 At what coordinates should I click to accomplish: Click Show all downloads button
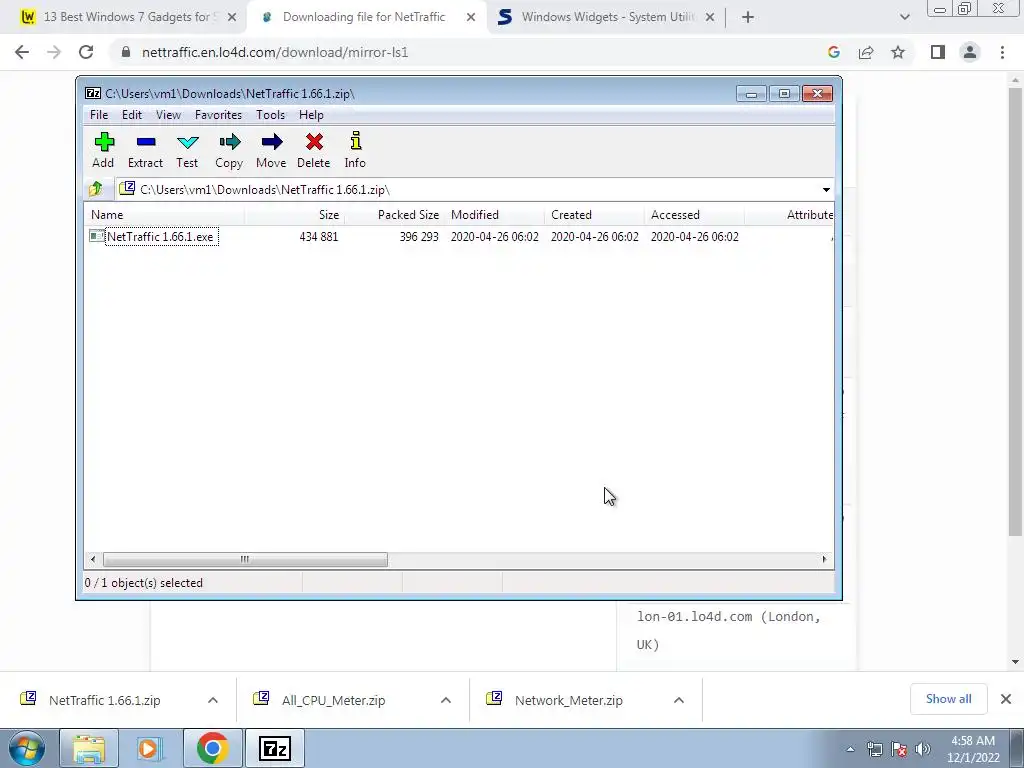948,699
